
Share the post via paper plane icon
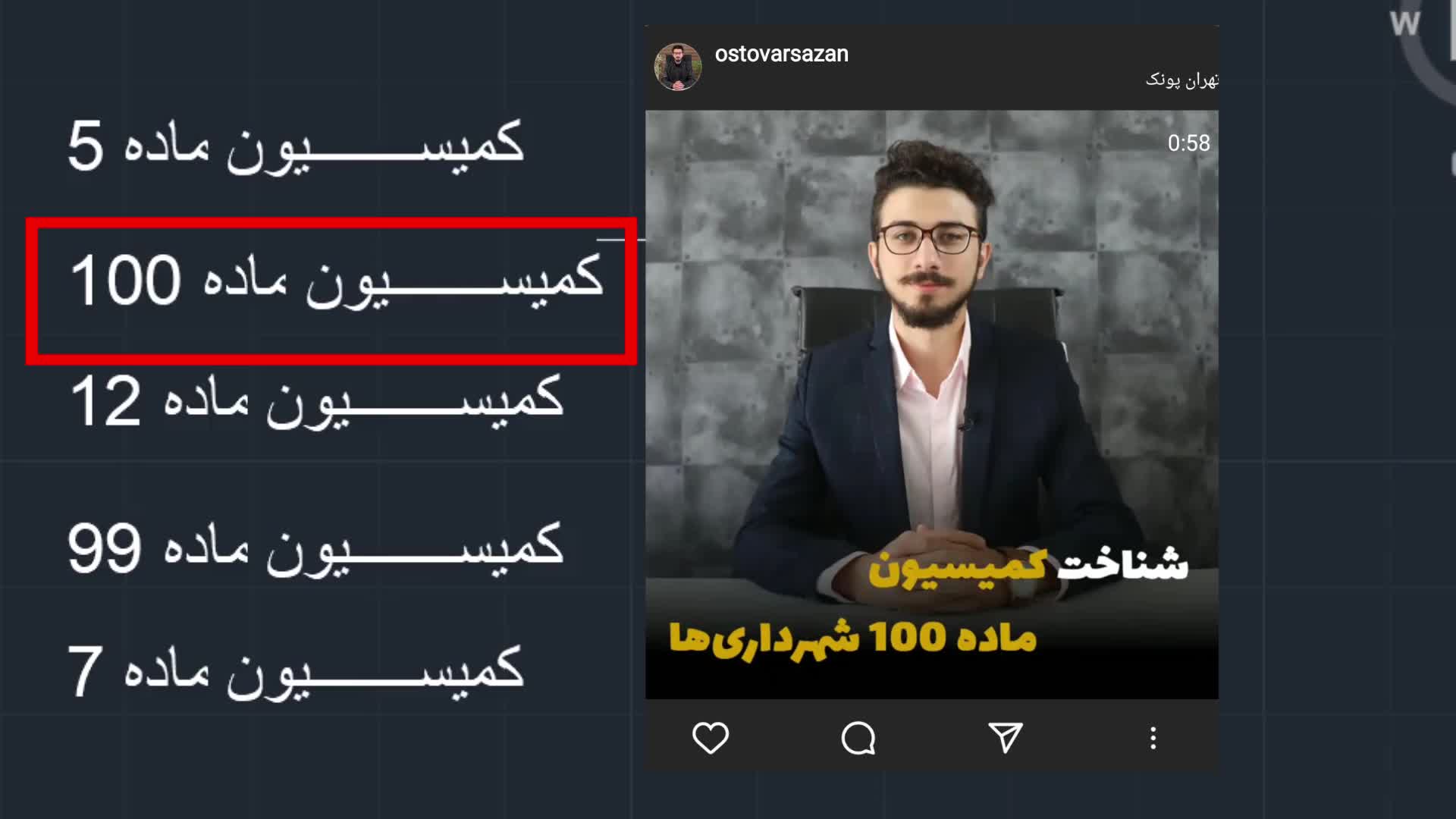pyautogui.click(x=1006, y=737)
